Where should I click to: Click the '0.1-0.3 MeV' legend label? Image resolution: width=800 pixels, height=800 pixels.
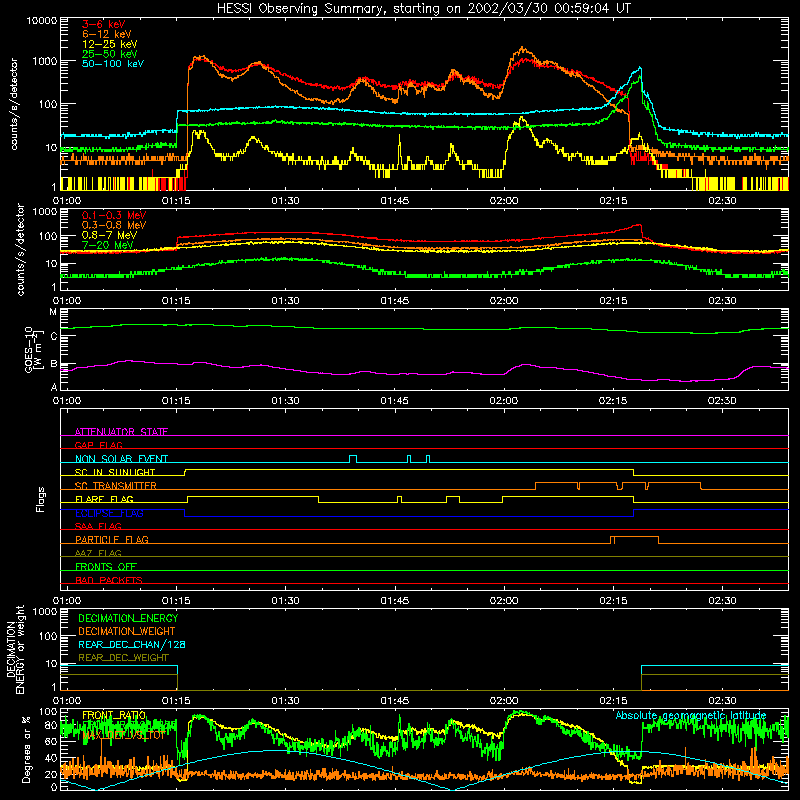[x=114, y=215]
